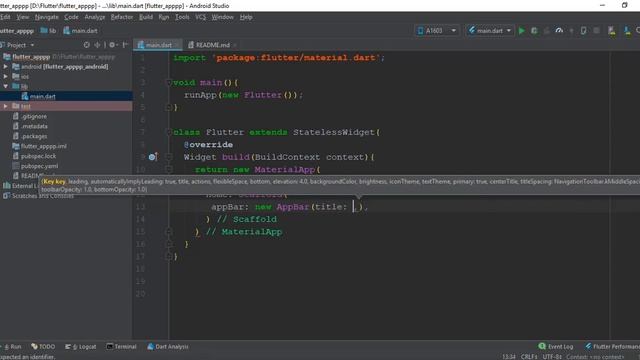Image resolution: width=640 pixels, height=360 pixels.
Task: Click the UTF-8 encoding in status bar
Action: (x=552, y=357)
